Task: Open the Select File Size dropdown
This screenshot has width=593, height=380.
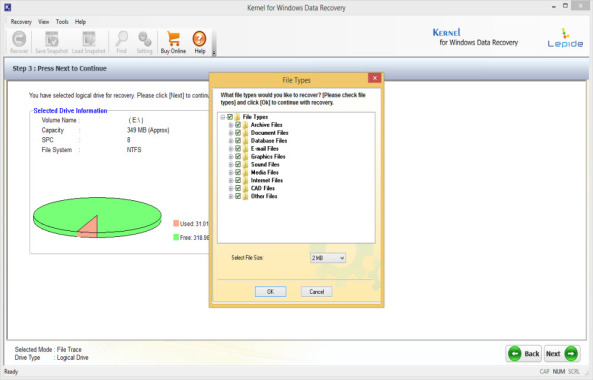Action: [x=328, y=258]
